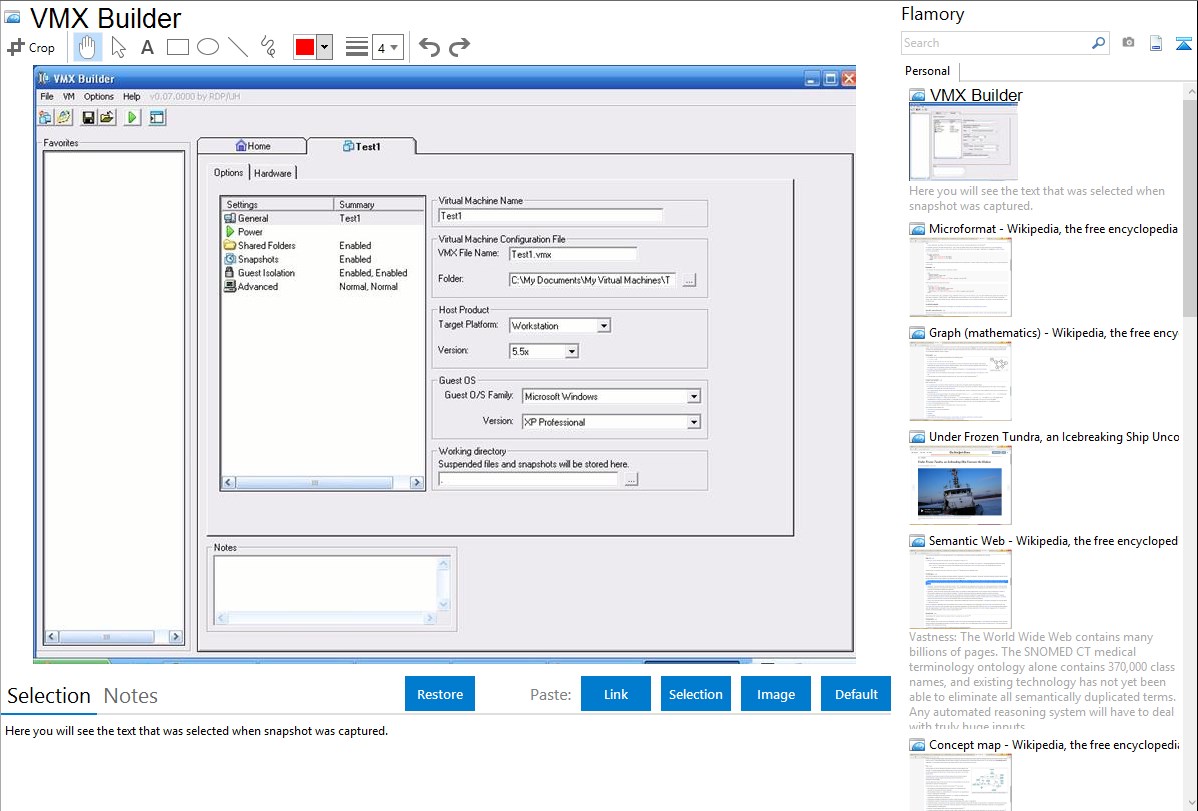Switch to the Notes tab

pos(131,696)
